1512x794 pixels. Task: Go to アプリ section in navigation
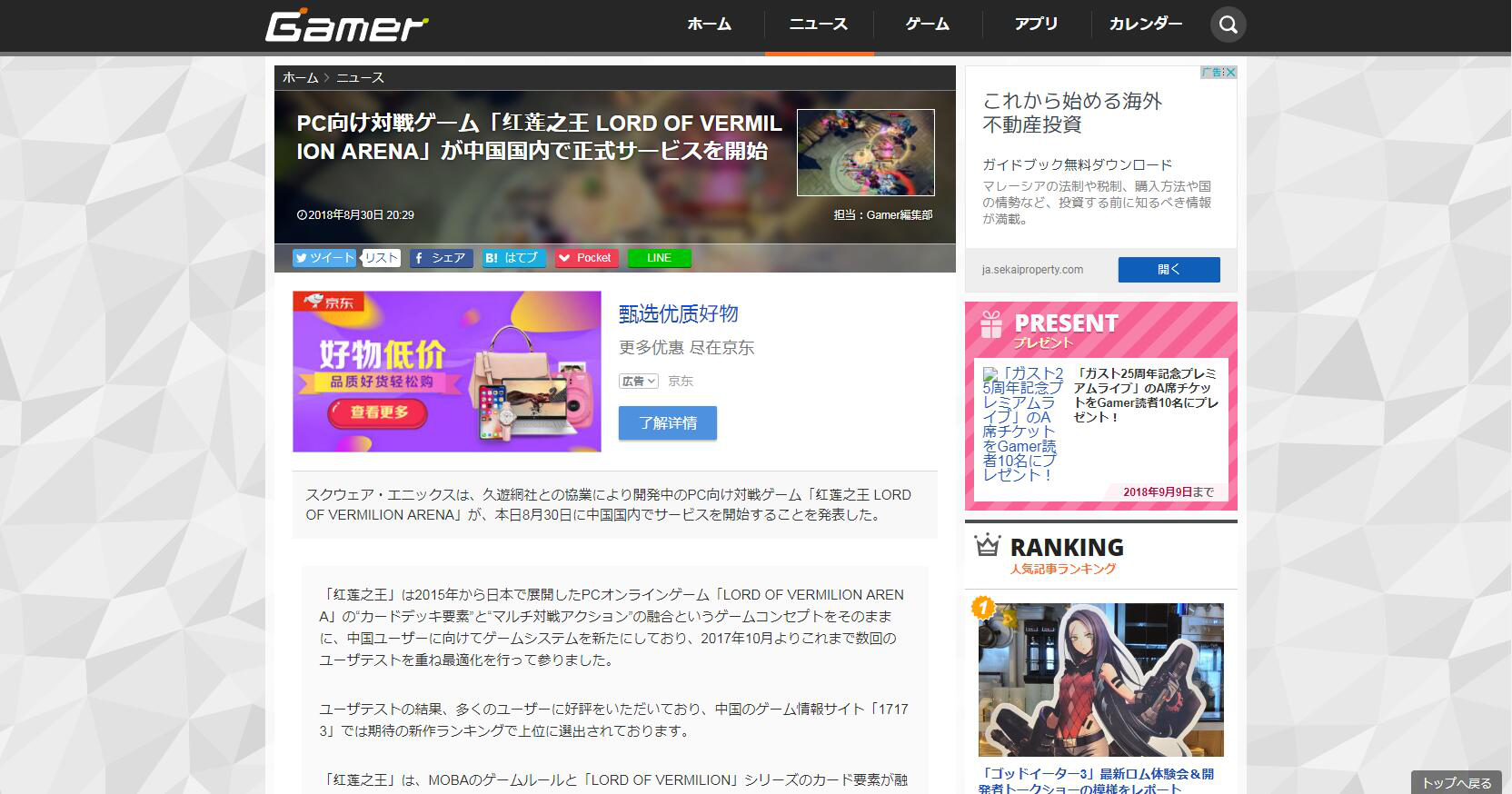pyautogui.click(x=1036, y=25)
